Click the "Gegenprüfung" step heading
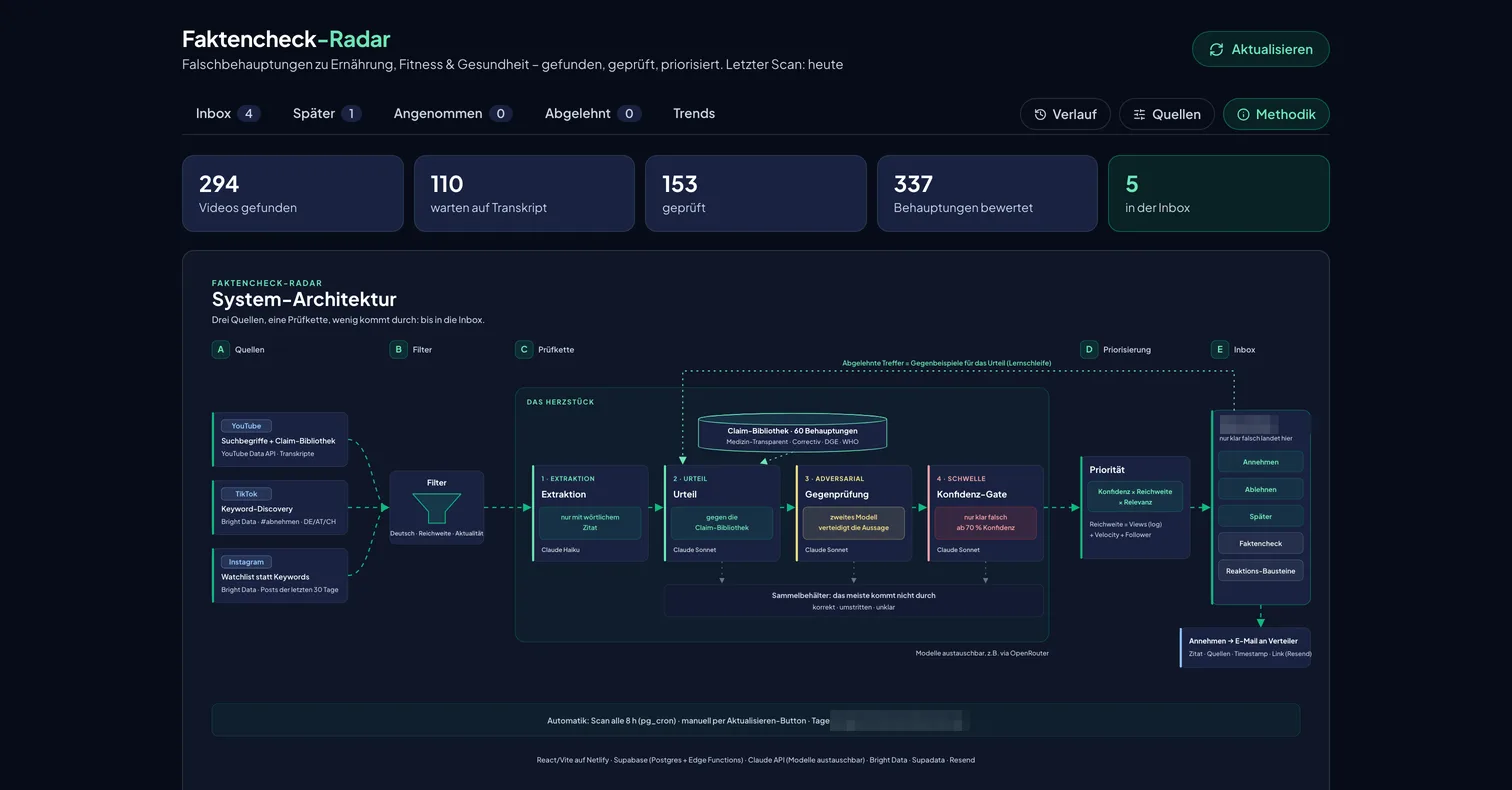Viewport: 1512px width, 790px height. [x=837, y=494]
